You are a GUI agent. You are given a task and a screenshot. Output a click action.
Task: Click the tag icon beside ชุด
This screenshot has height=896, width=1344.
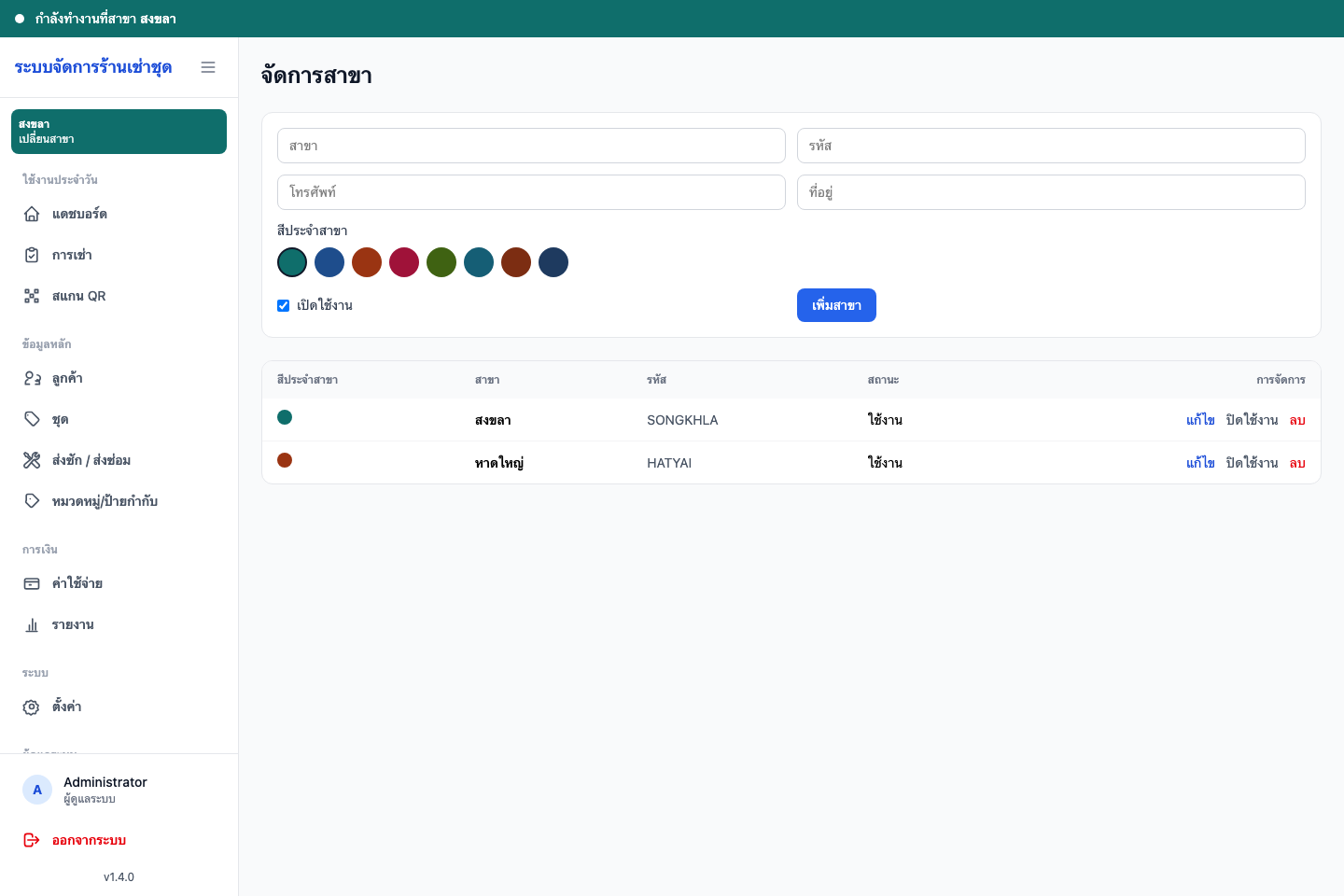click(32, 419)
